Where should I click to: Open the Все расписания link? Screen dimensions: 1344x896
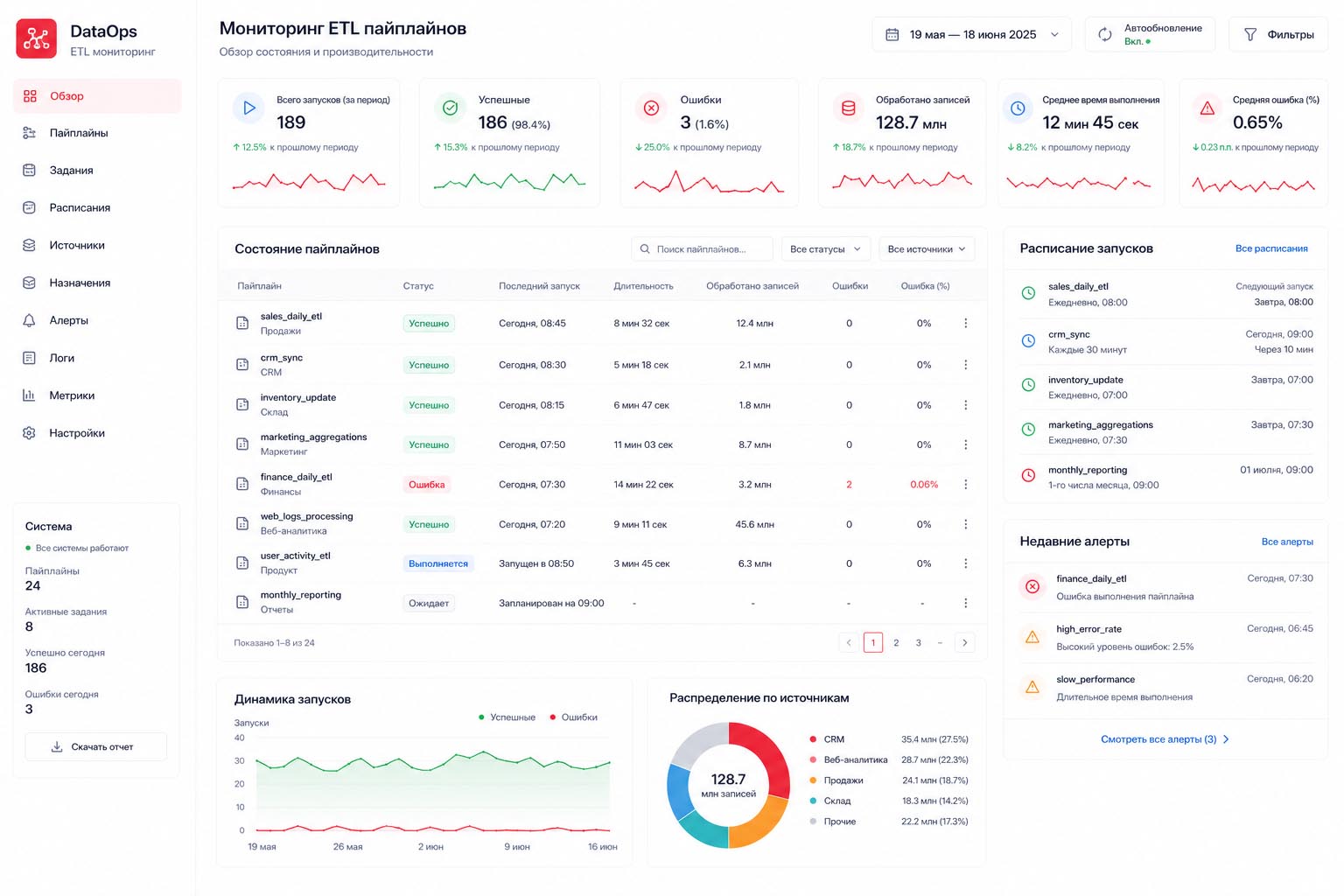1271,248
